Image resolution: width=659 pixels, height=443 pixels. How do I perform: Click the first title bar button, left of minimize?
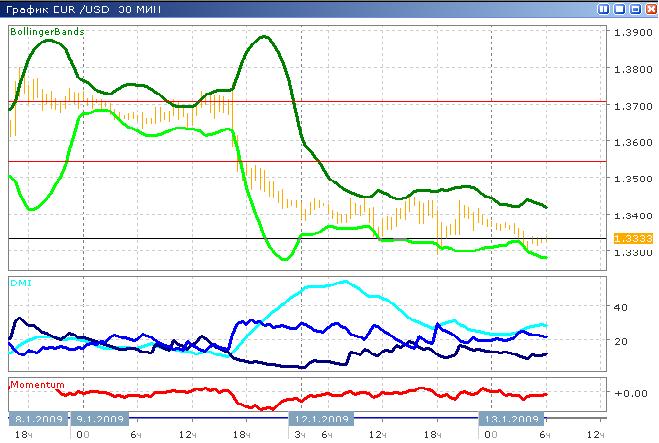pos(605,8)
